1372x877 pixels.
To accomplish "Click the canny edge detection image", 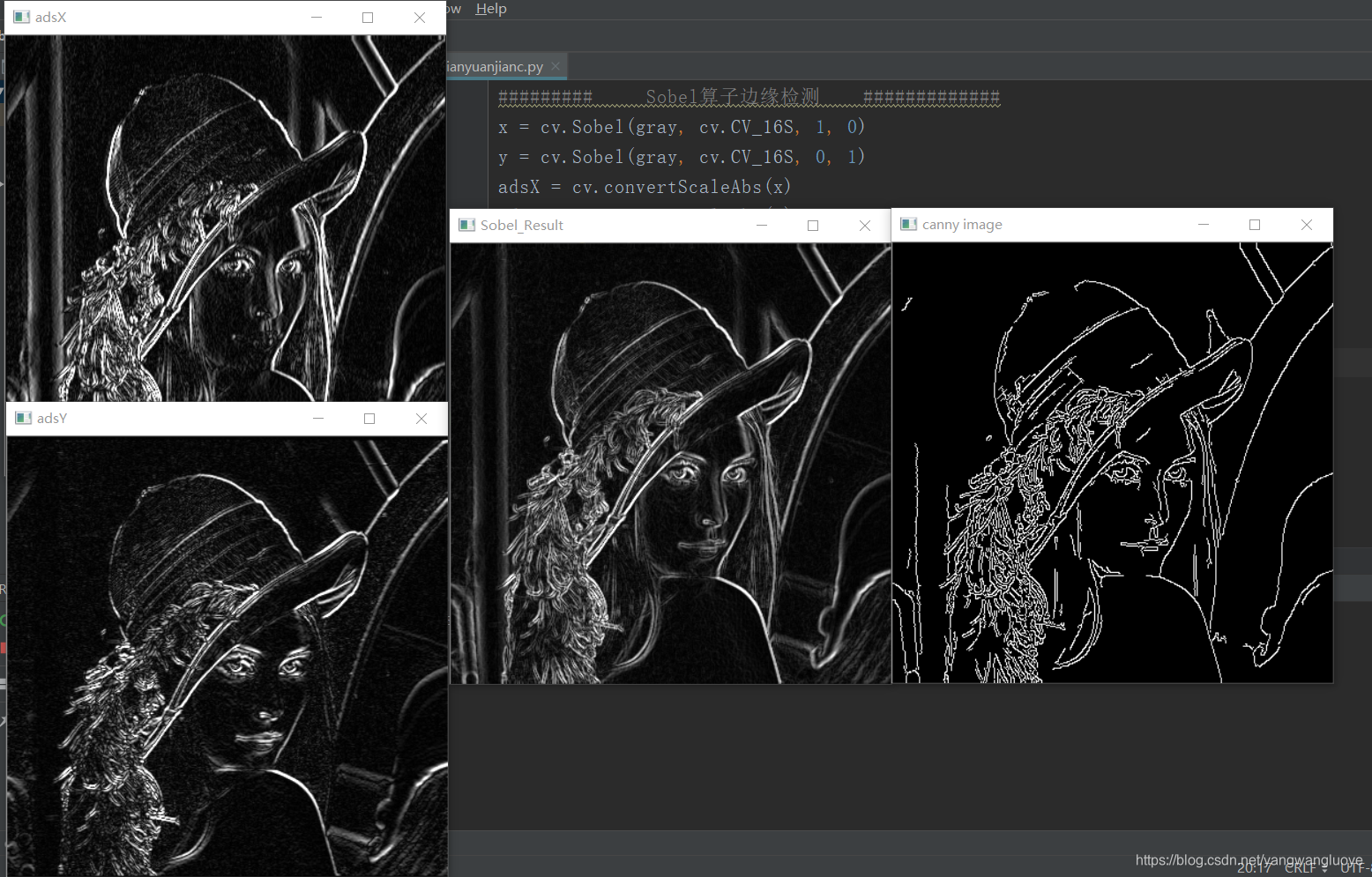I will pos(1113,463).
